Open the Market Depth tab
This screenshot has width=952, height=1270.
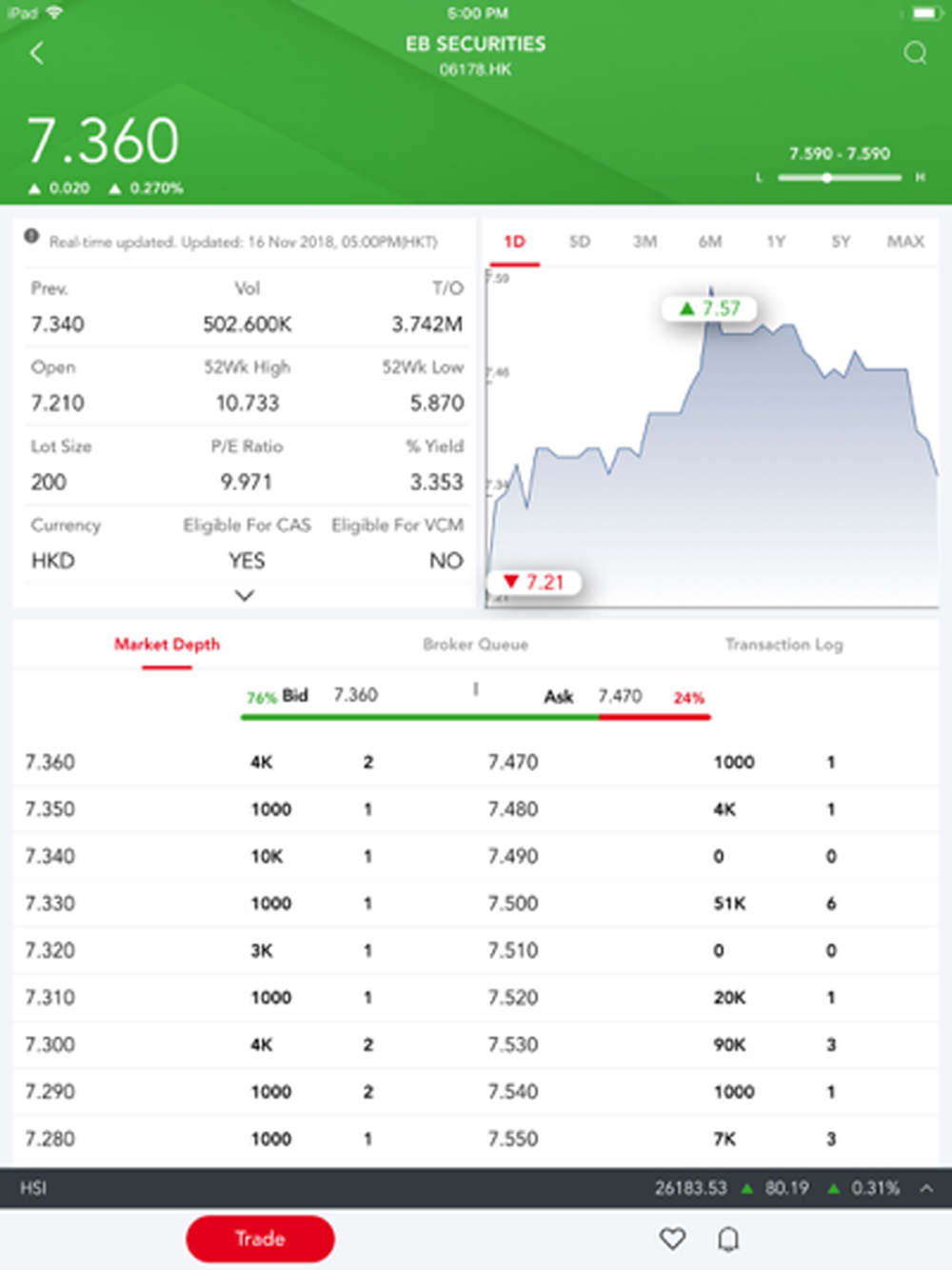point(168,645)
